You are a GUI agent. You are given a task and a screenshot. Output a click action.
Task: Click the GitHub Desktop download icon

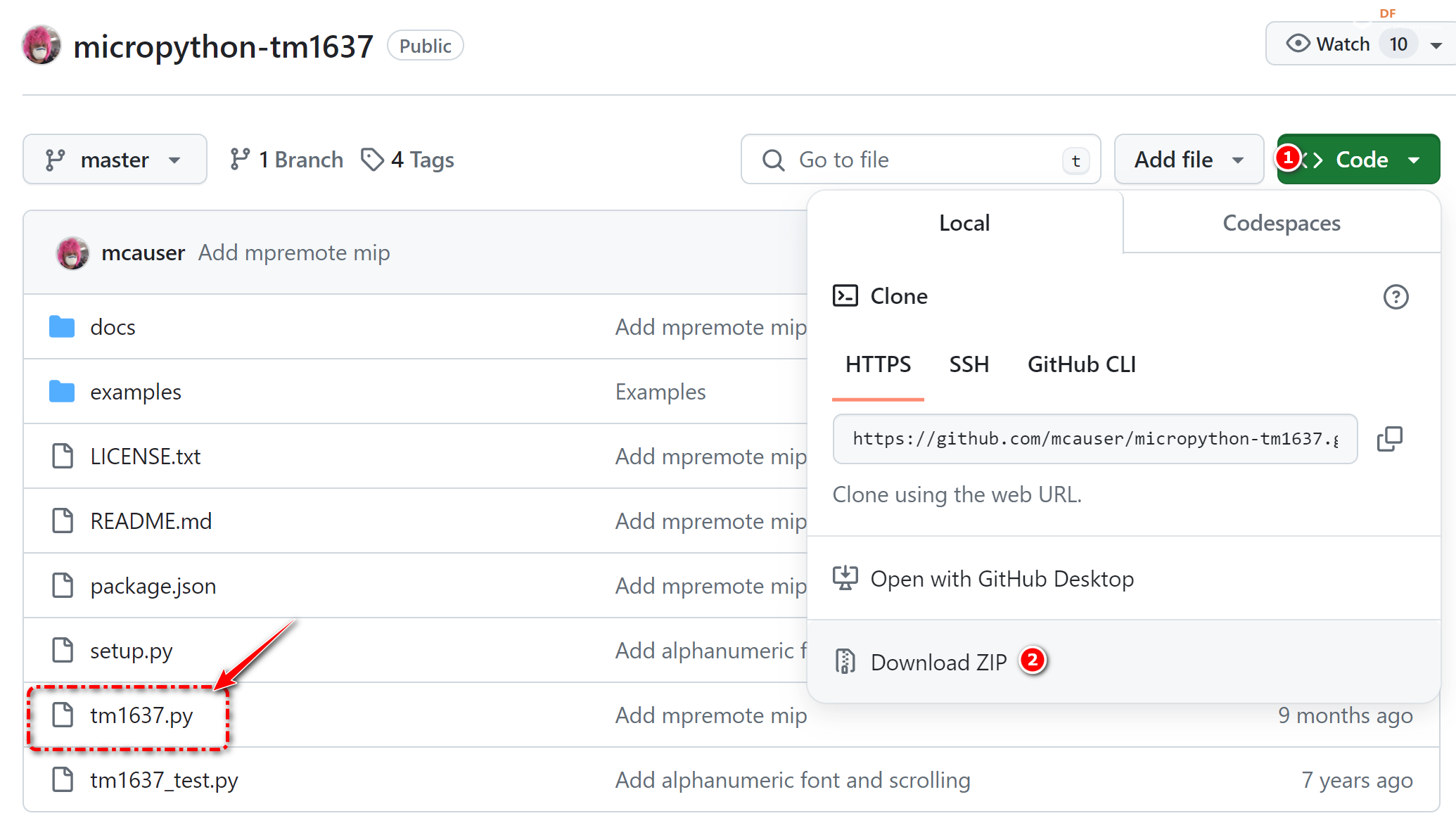coord(845,579)
